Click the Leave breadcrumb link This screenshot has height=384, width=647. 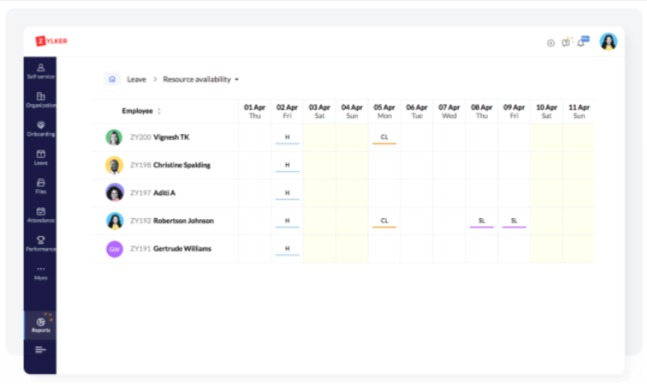coord(136,79)
